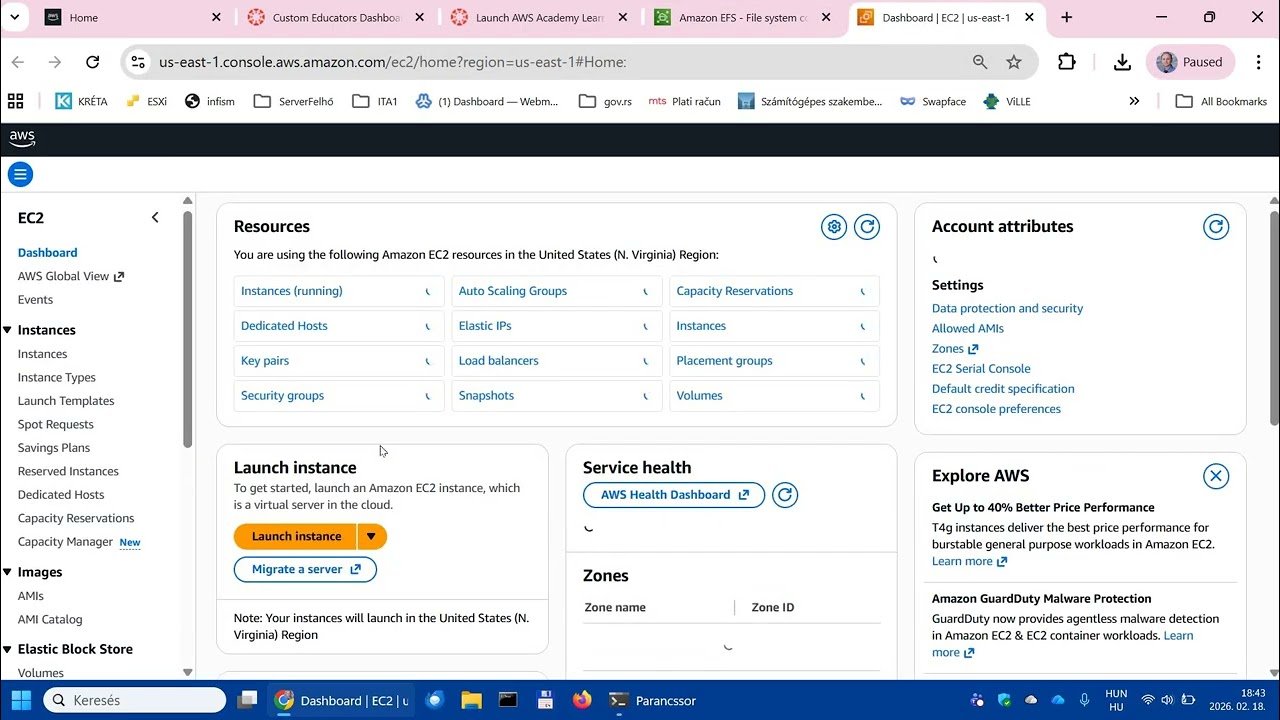Reload the page in Chrome
The height and width of the screenshot is (720, 1280).
coord(92,62)
